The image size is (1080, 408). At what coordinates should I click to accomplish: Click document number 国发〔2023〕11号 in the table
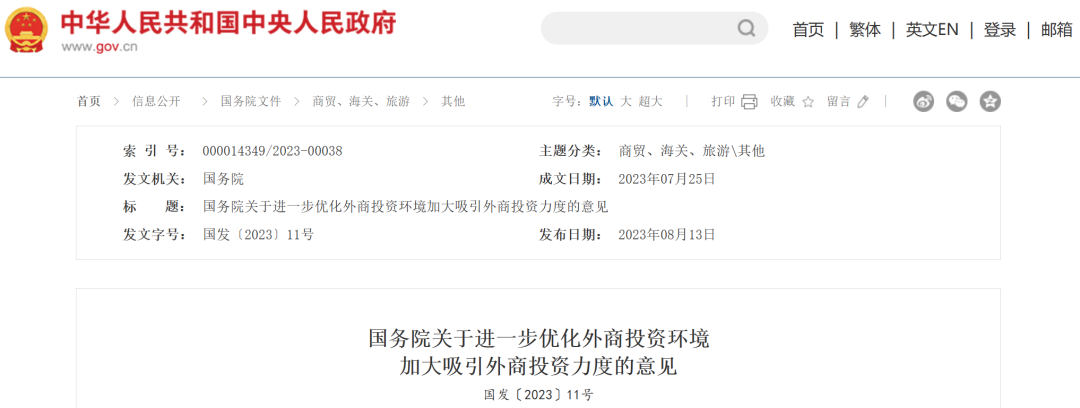pyautogui.click(x=258, y=235)
